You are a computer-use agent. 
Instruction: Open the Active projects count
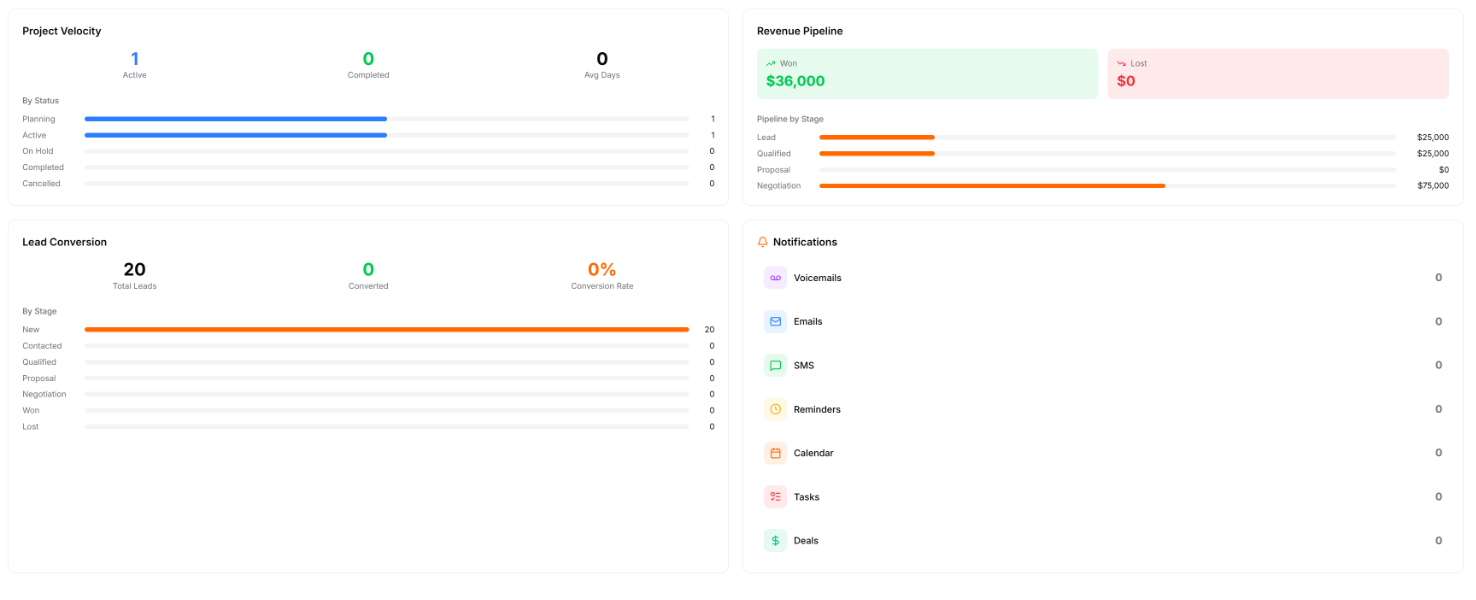coord(135,60)
